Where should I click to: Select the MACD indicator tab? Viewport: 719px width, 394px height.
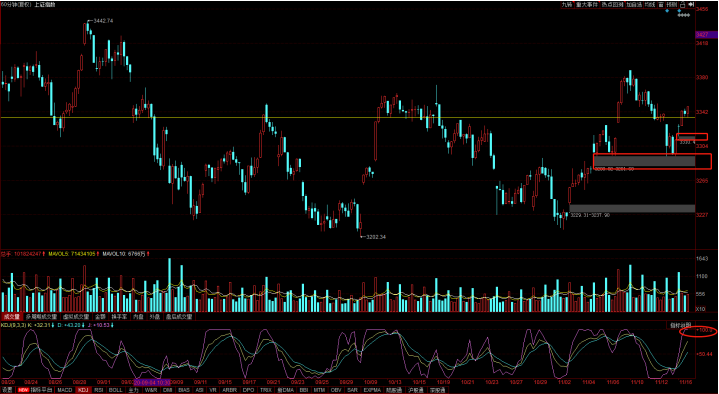[65, 390]
